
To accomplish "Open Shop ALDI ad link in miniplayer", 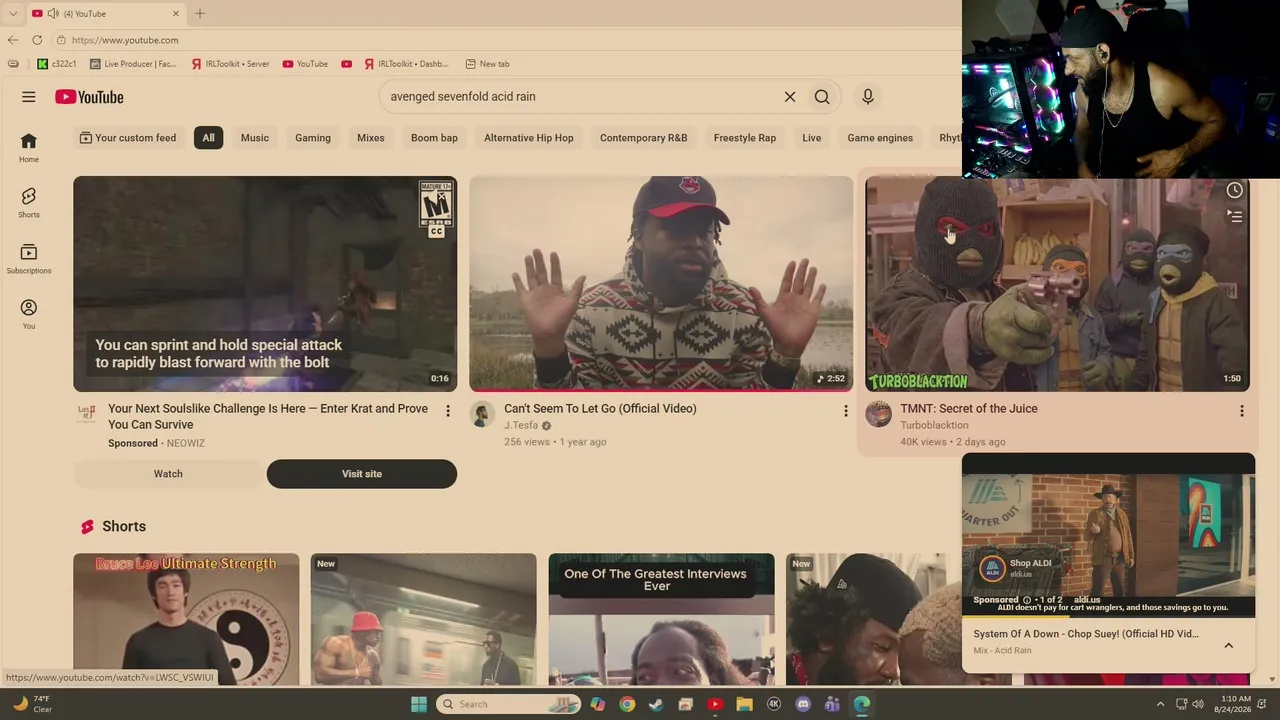I will click(1030, 564).
